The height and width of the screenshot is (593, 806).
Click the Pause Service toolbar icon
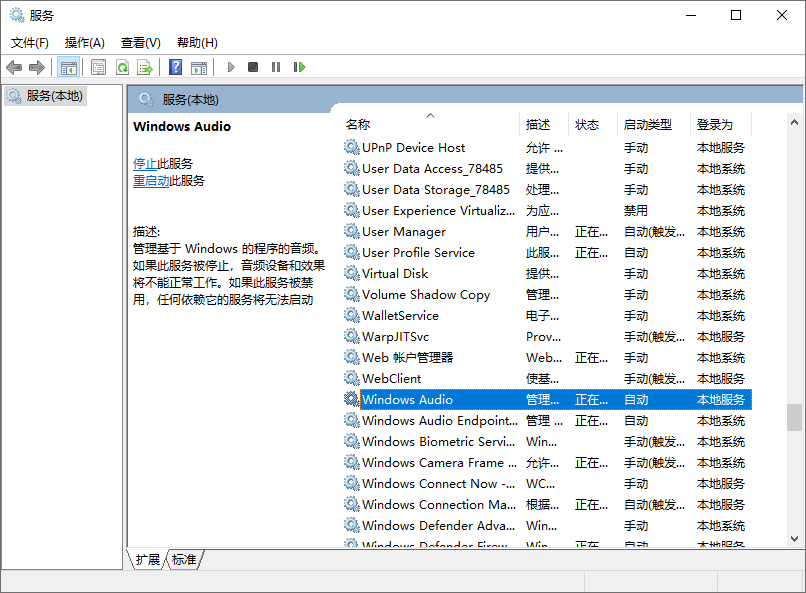[276, 67]
